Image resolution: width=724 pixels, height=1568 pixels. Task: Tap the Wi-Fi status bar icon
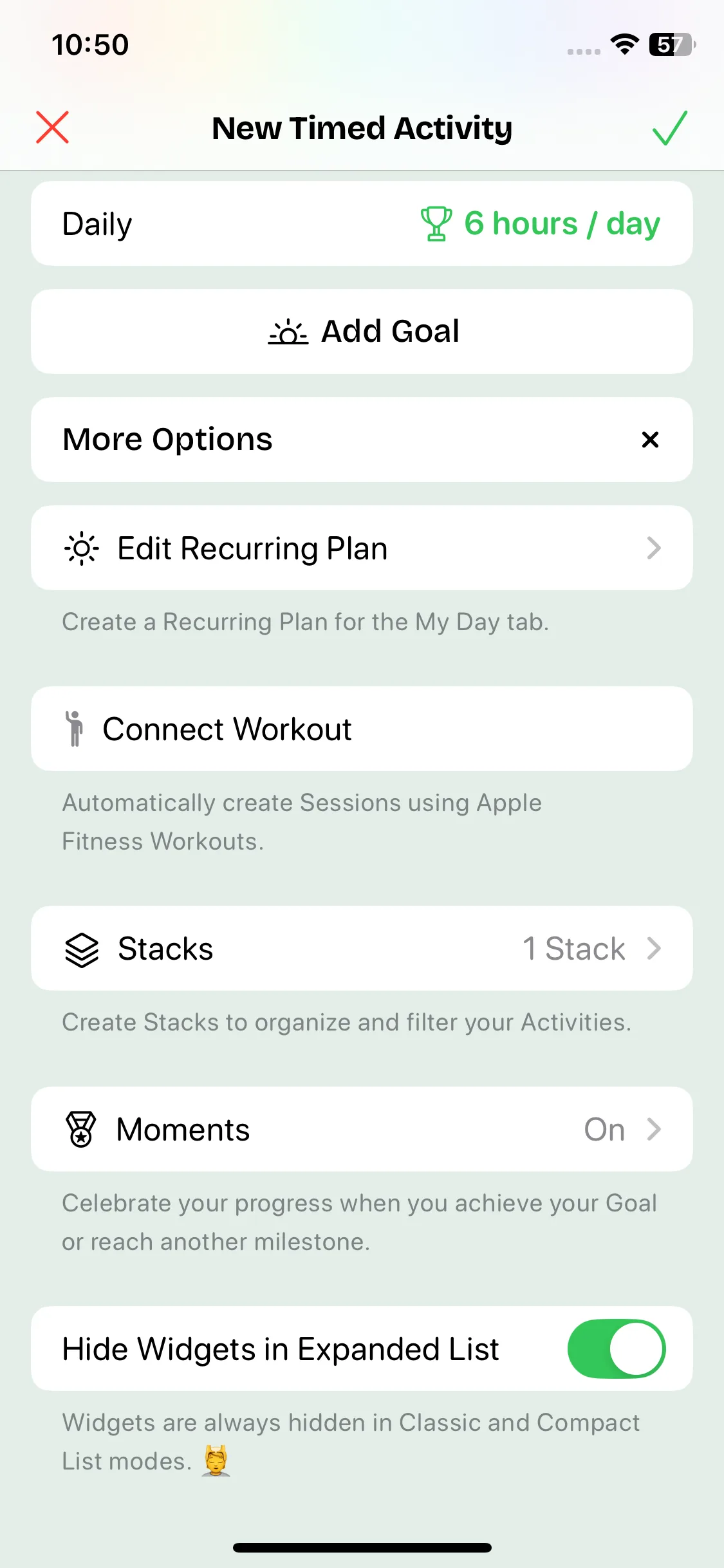[x=624, y=44]
